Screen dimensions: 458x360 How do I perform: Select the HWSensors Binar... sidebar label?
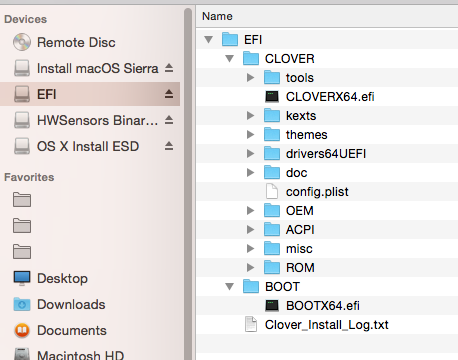pyautogui.click(x=98, y=121)
